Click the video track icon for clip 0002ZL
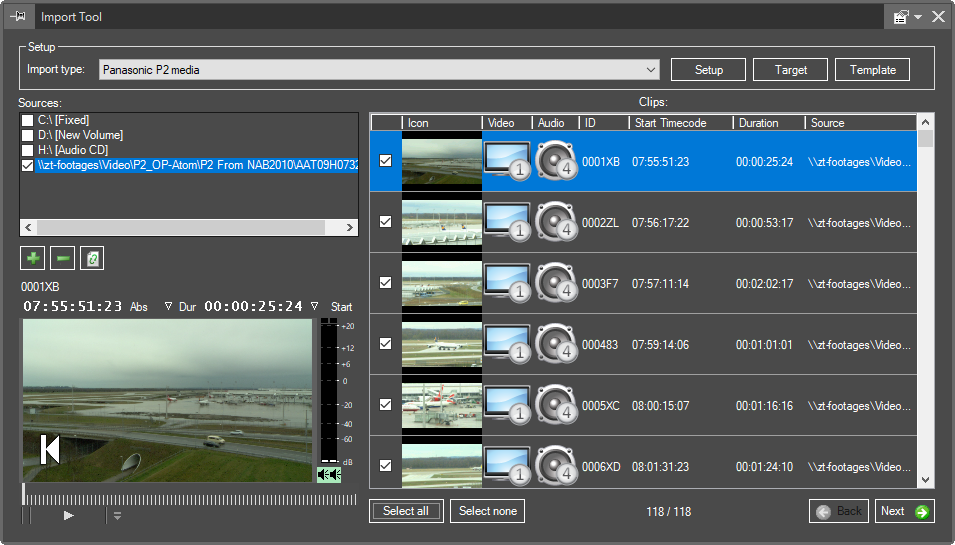 click(506, 222)
